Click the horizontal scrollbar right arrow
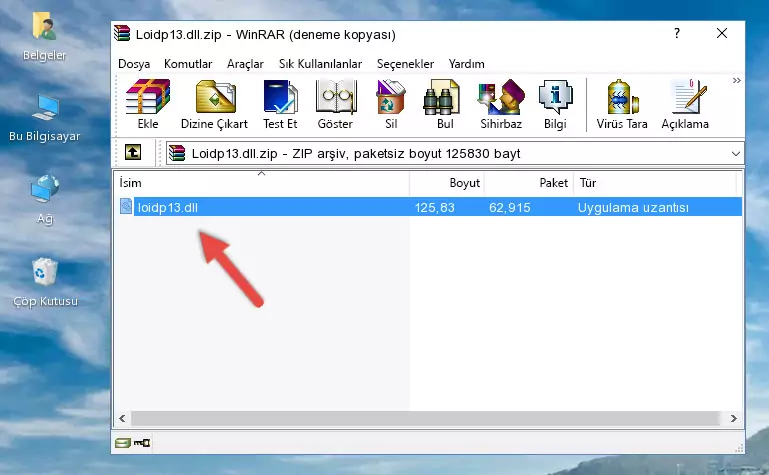Viewport: 769px width, 475px height. click(734, 419)
